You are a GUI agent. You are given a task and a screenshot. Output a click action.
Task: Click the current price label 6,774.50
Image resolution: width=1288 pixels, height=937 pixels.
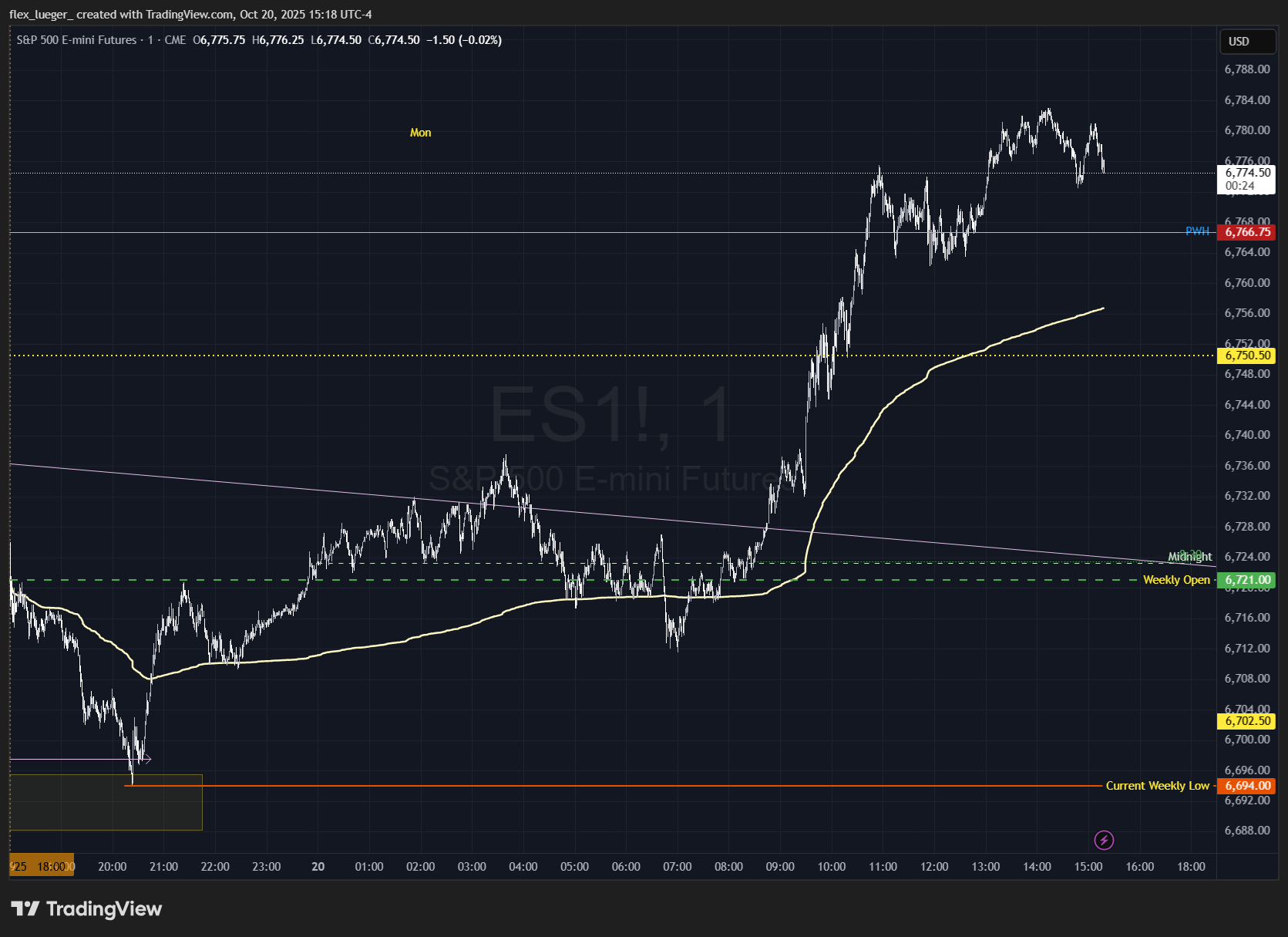pyautogui.click(x=1247, y=174)
